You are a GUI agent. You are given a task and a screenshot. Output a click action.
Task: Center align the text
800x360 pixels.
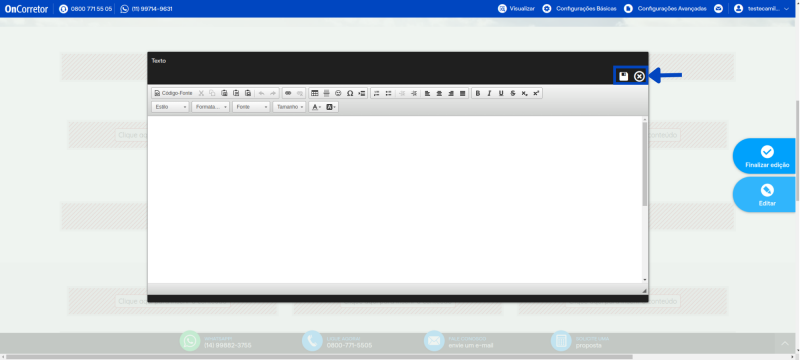[439, 93]
